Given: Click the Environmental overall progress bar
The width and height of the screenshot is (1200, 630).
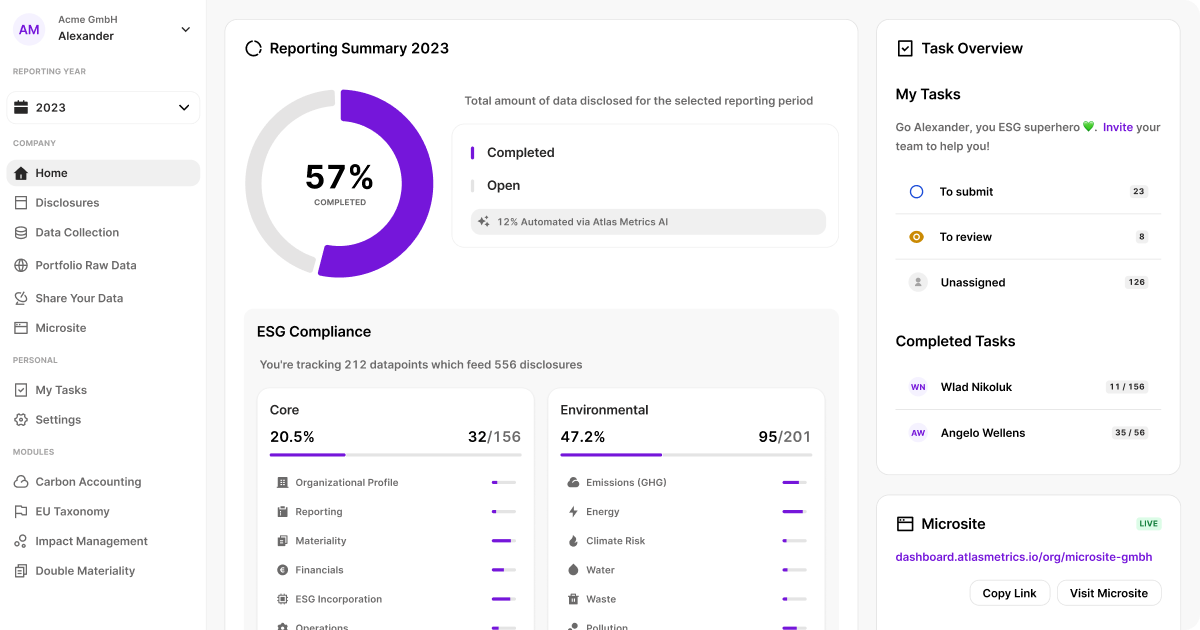Looking at the screenshot, I should click(686, 455).
